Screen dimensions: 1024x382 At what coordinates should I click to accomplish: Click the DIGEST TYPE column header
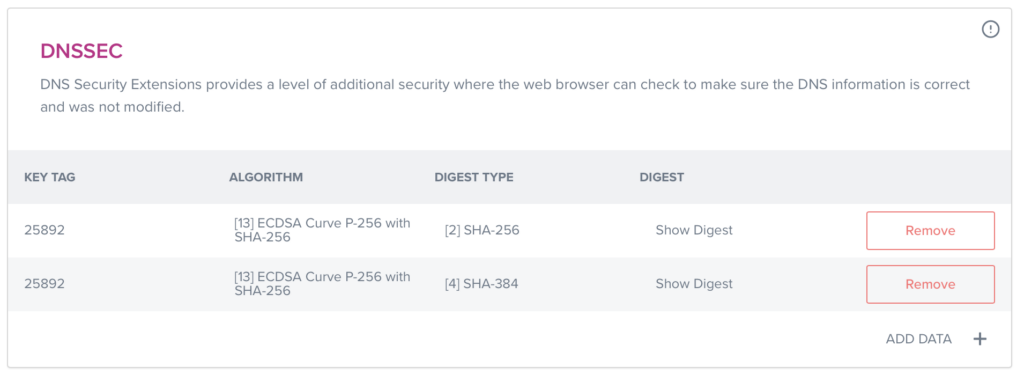pos(473,177)
